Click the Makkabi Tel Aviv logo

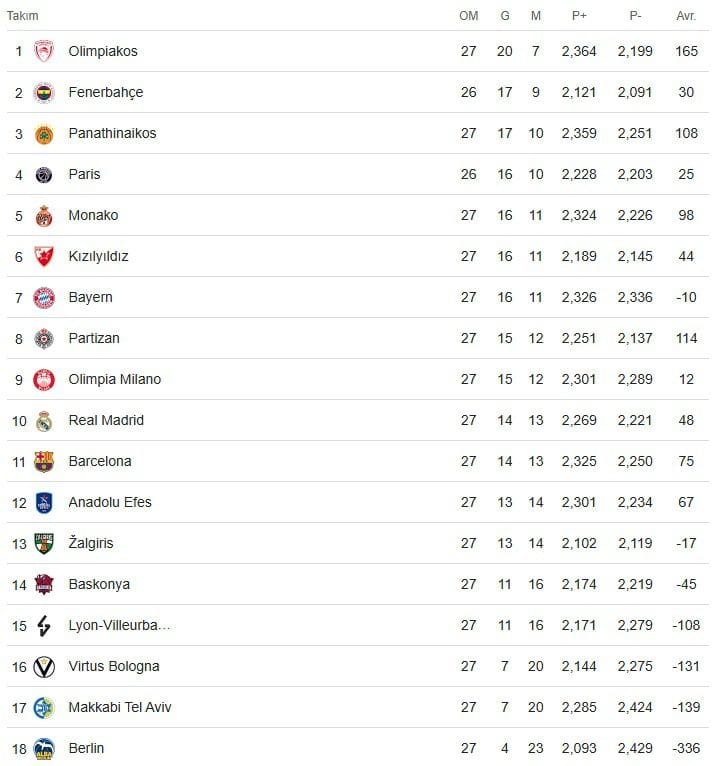[43, 708]
